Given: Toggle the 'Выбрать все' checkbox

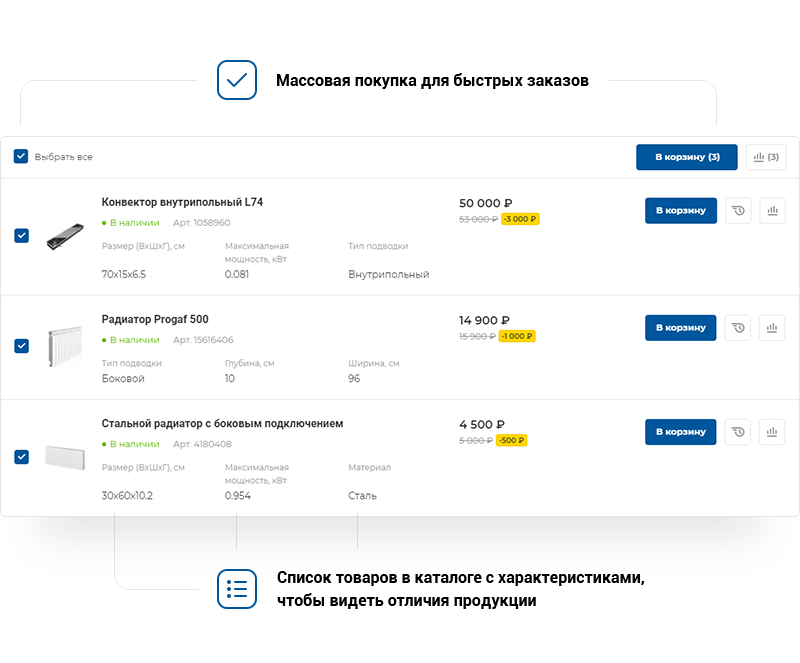Looking at the screenshot, I should point(21,157).
